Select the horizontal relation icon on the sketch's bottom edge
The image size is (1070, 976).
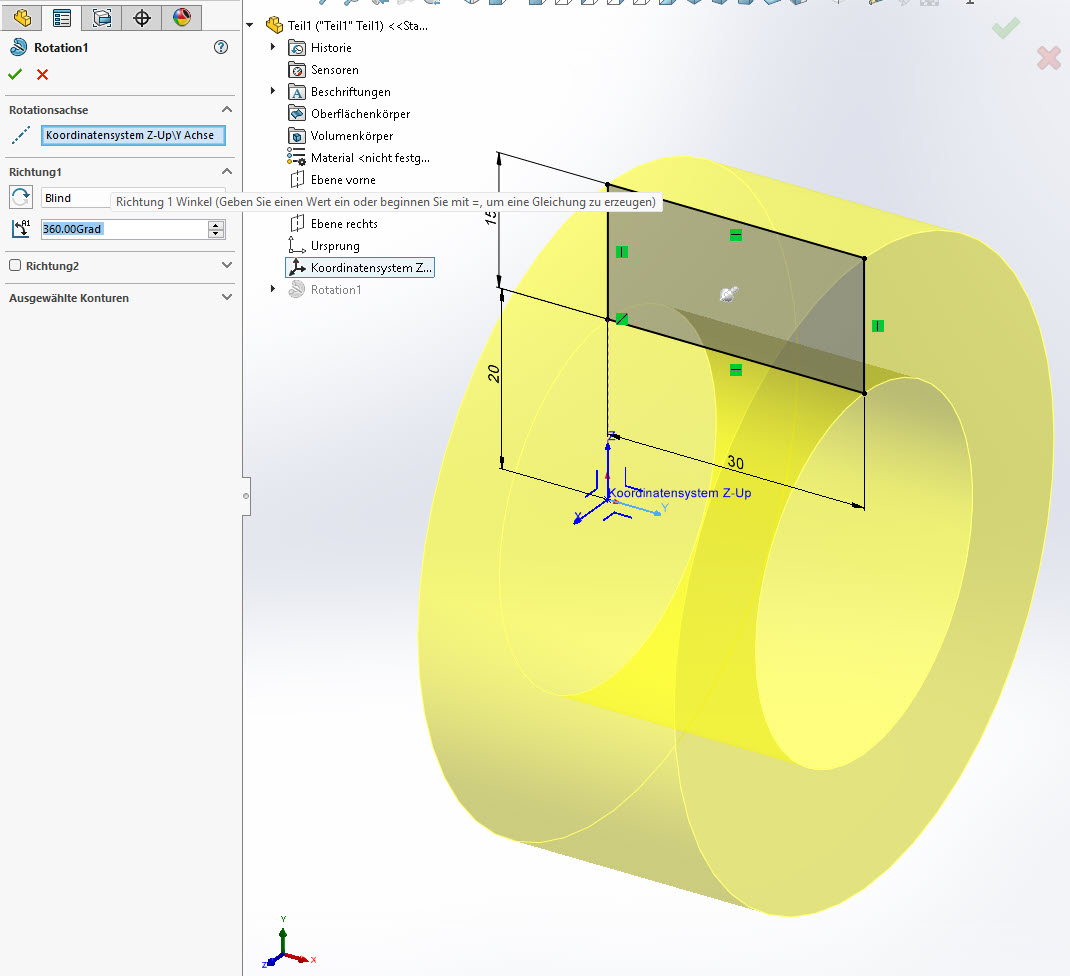[736, 370]
